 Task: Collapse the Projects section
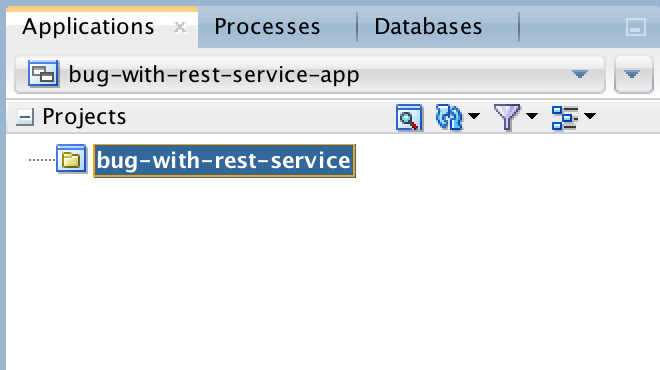click(25, 117)
